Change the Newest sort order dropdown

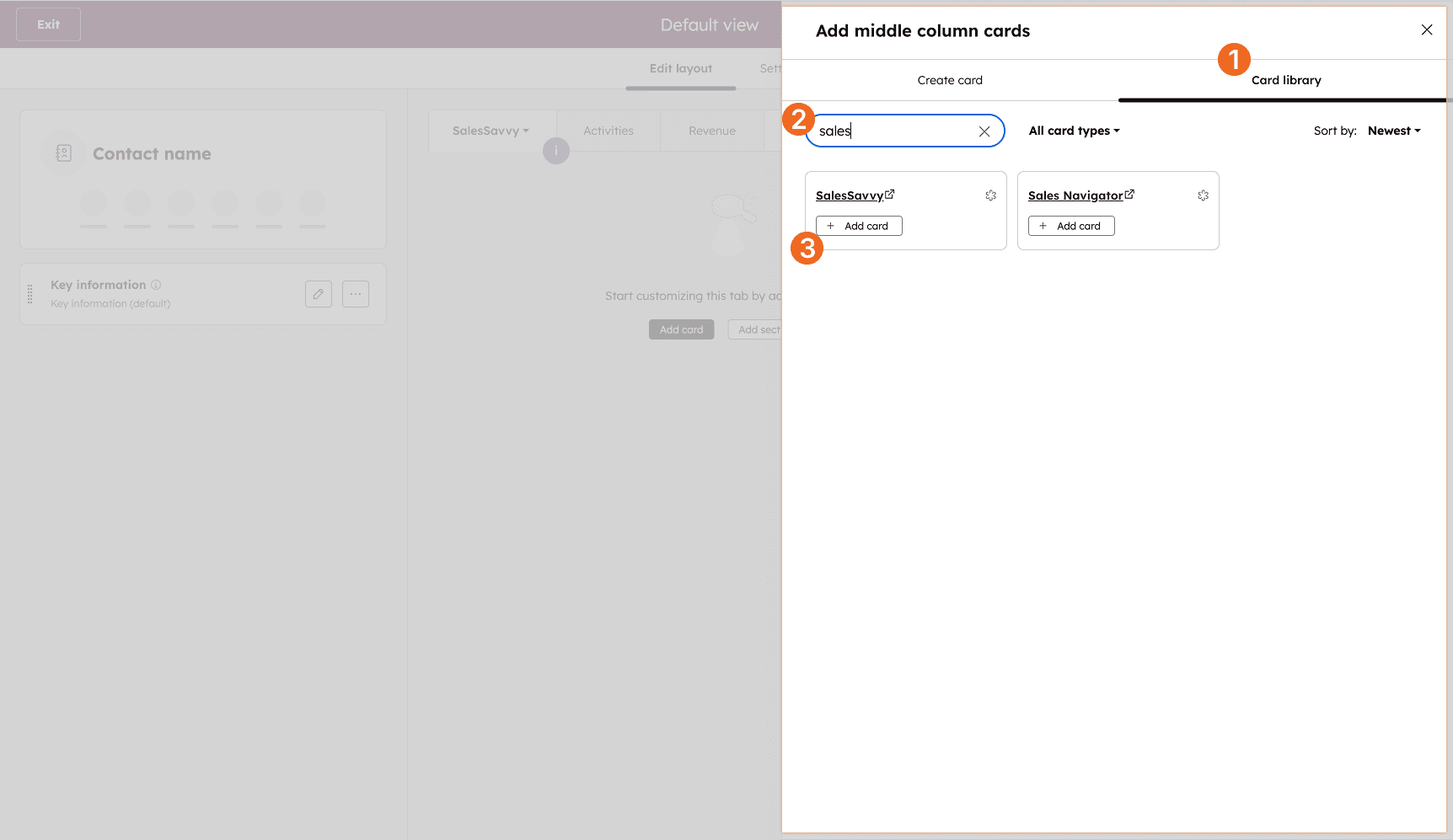click(1394, 131)
